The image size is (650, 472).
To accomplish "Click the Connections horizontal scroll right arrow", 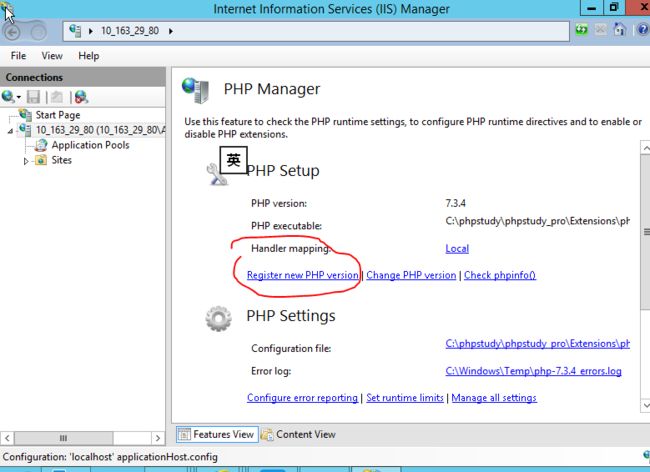I will pyautogui.click(x=158, y=438).
